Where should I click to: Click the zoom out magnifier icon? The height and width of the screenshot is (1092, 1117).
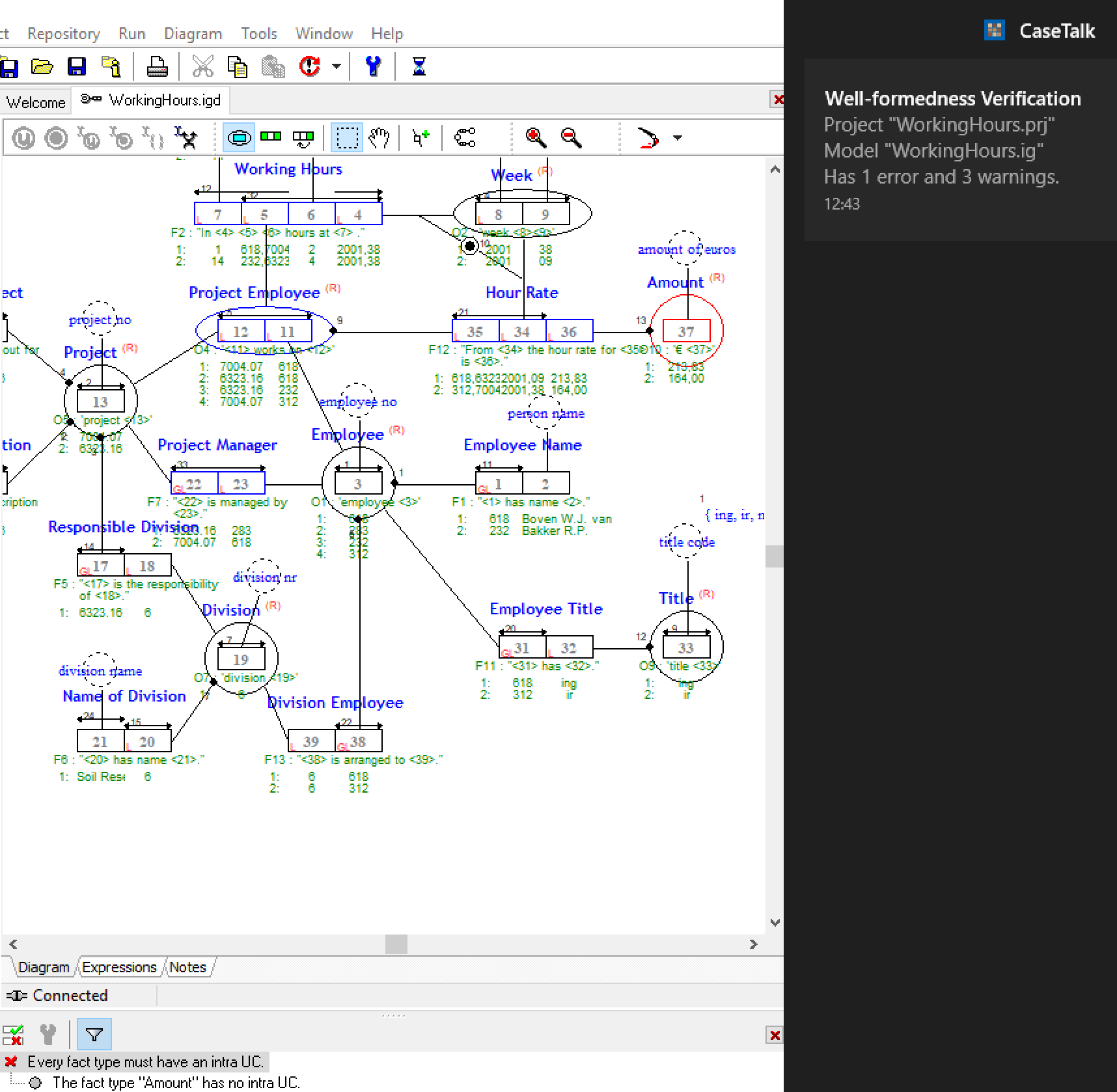coord(571,137)
